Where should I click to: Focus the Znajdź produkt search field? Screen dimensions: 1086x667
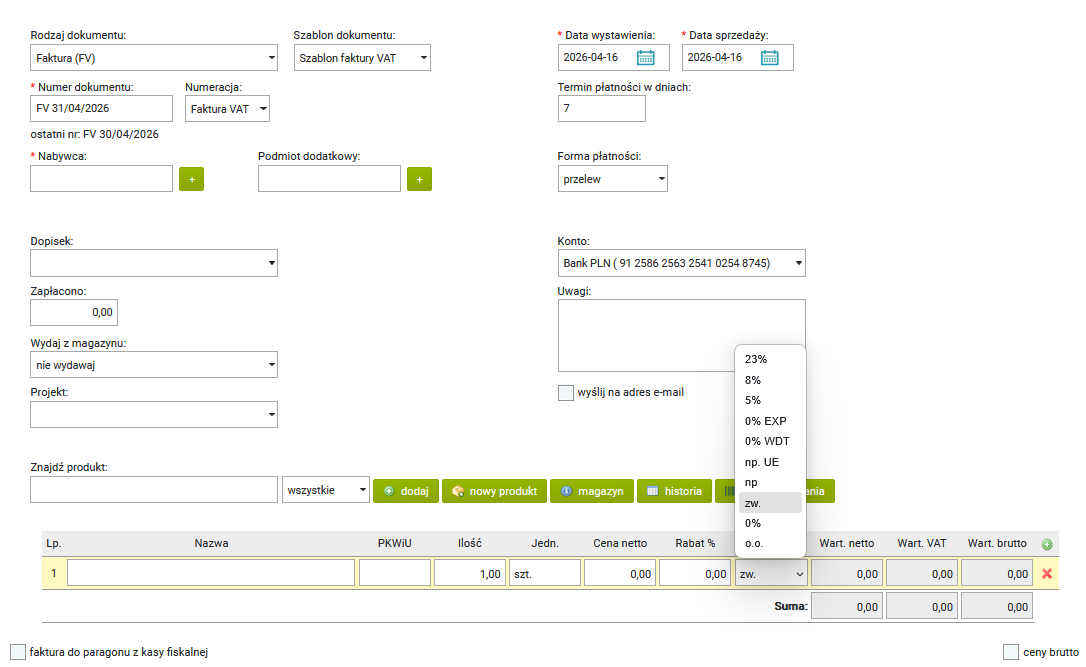(153, 490)
